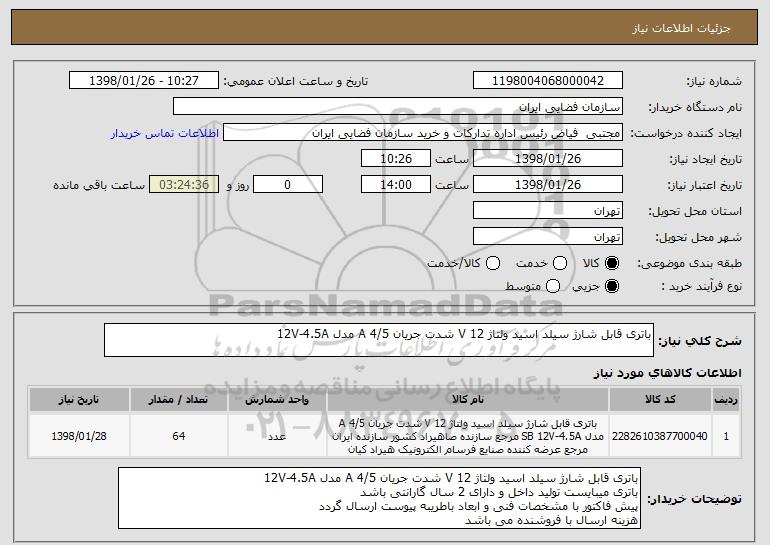The image size is (770, 545).
Task: Click the ردیف column header
Action: pyautogui.click(x=726, y=400)
